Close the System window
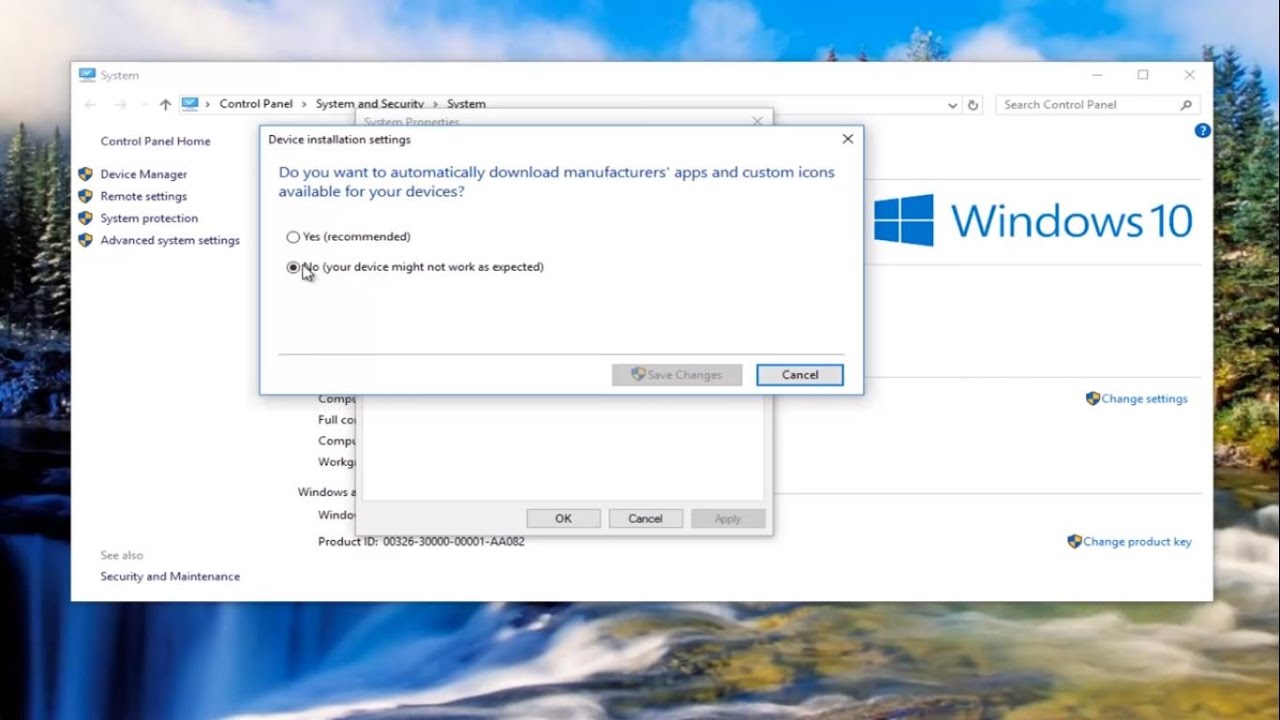Screen dimensions: 1280x720 pyautogui.click(x=1189, y=75)
